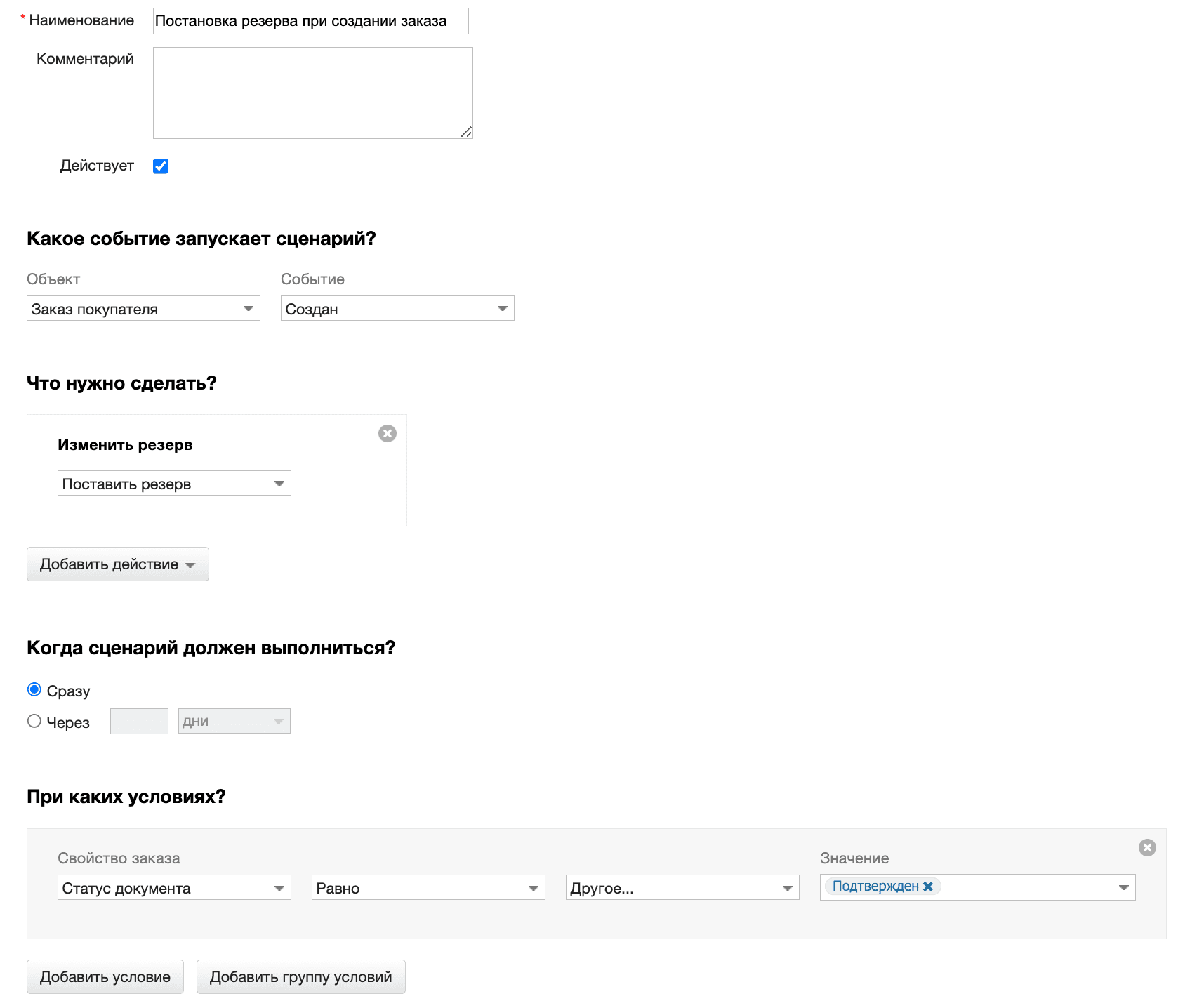1178x1008 pixels.
Task: Select the 'Через' radio option
Action: click(34, 722)
